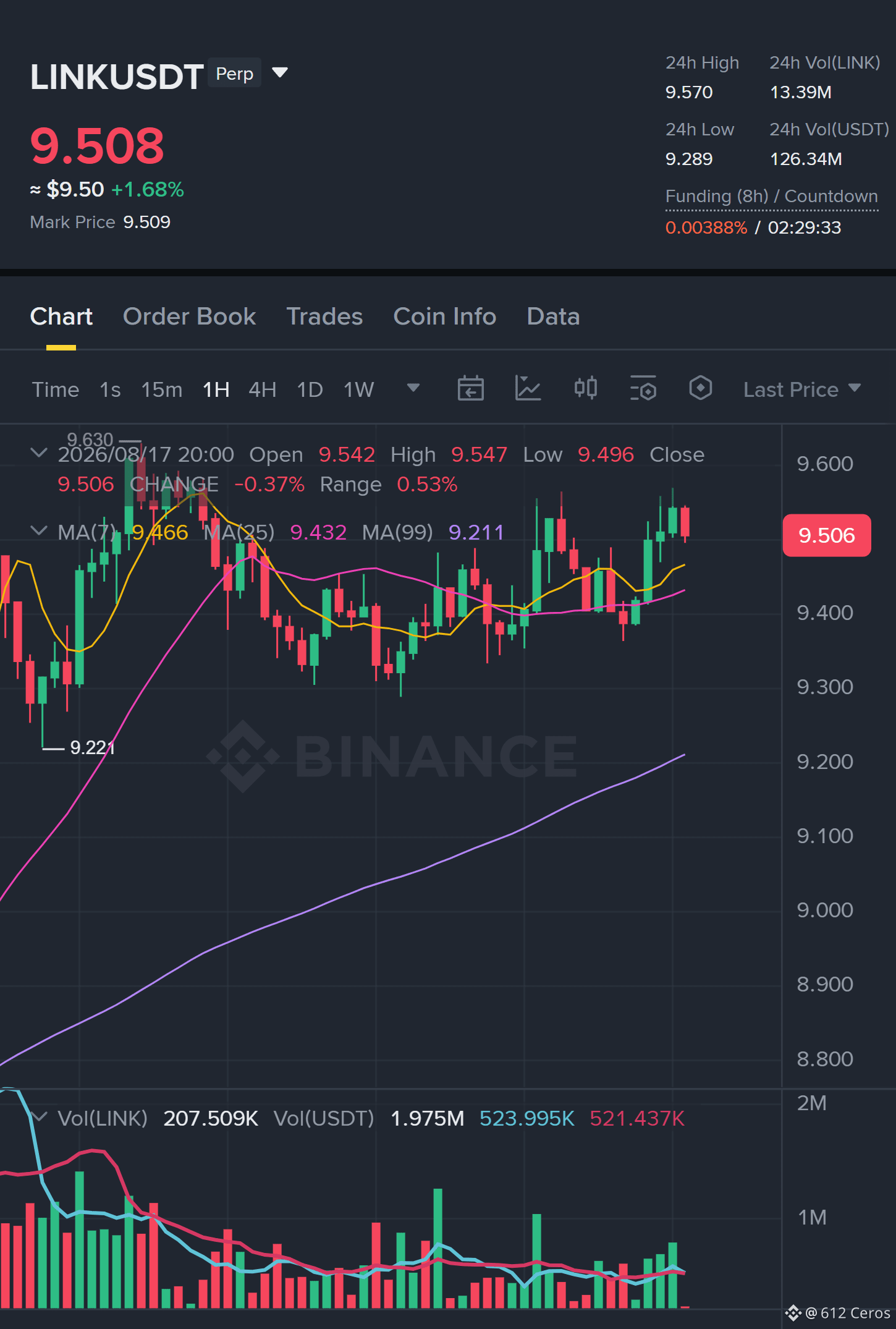Viewport: 896px width, 1329px height.
Task: Collapse the Vol(LINK) volume legend
Action: [39, 1117]
